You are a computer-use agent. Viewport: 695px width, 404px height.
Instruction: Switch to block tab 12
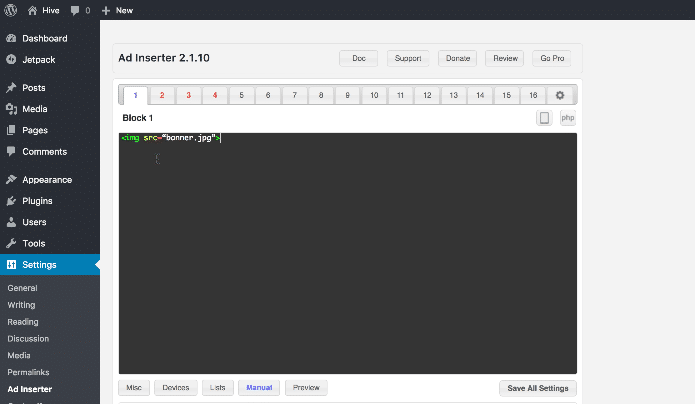pos(427,95)
